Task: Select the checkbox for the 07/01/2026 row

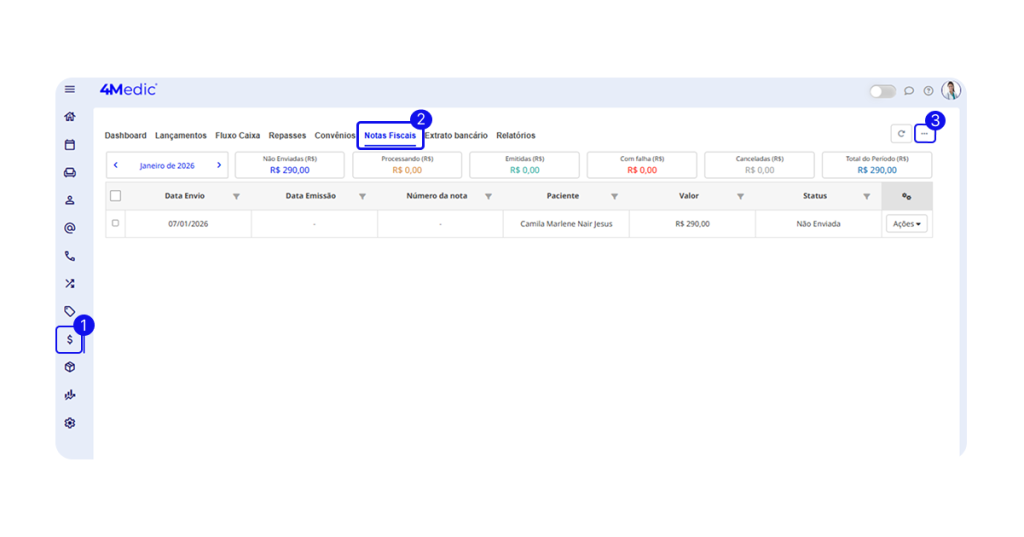Action: pyautogui.click(x=115, y=223)
